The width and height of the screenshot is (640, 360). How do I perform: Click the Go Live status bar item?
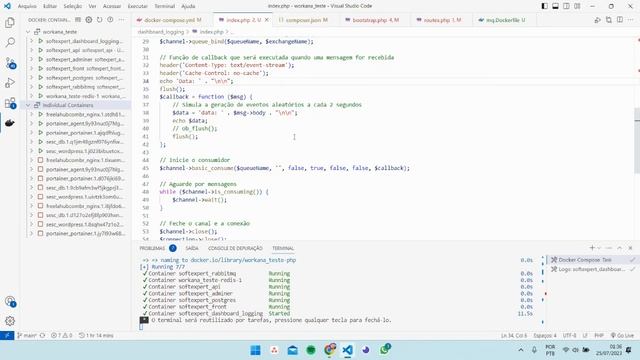click(x=622, y=336)
